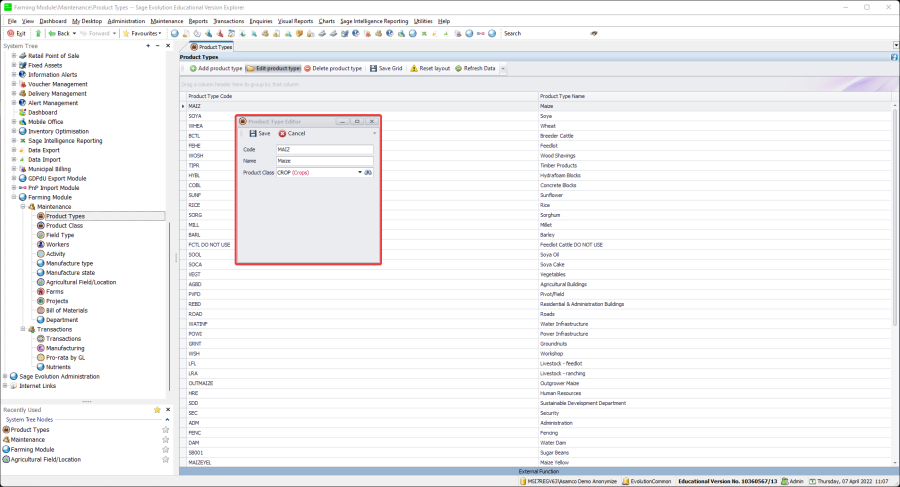Click the Add product type icon
Screen dimensions: 900x487
pyautogui.click(x=193, y=68)
